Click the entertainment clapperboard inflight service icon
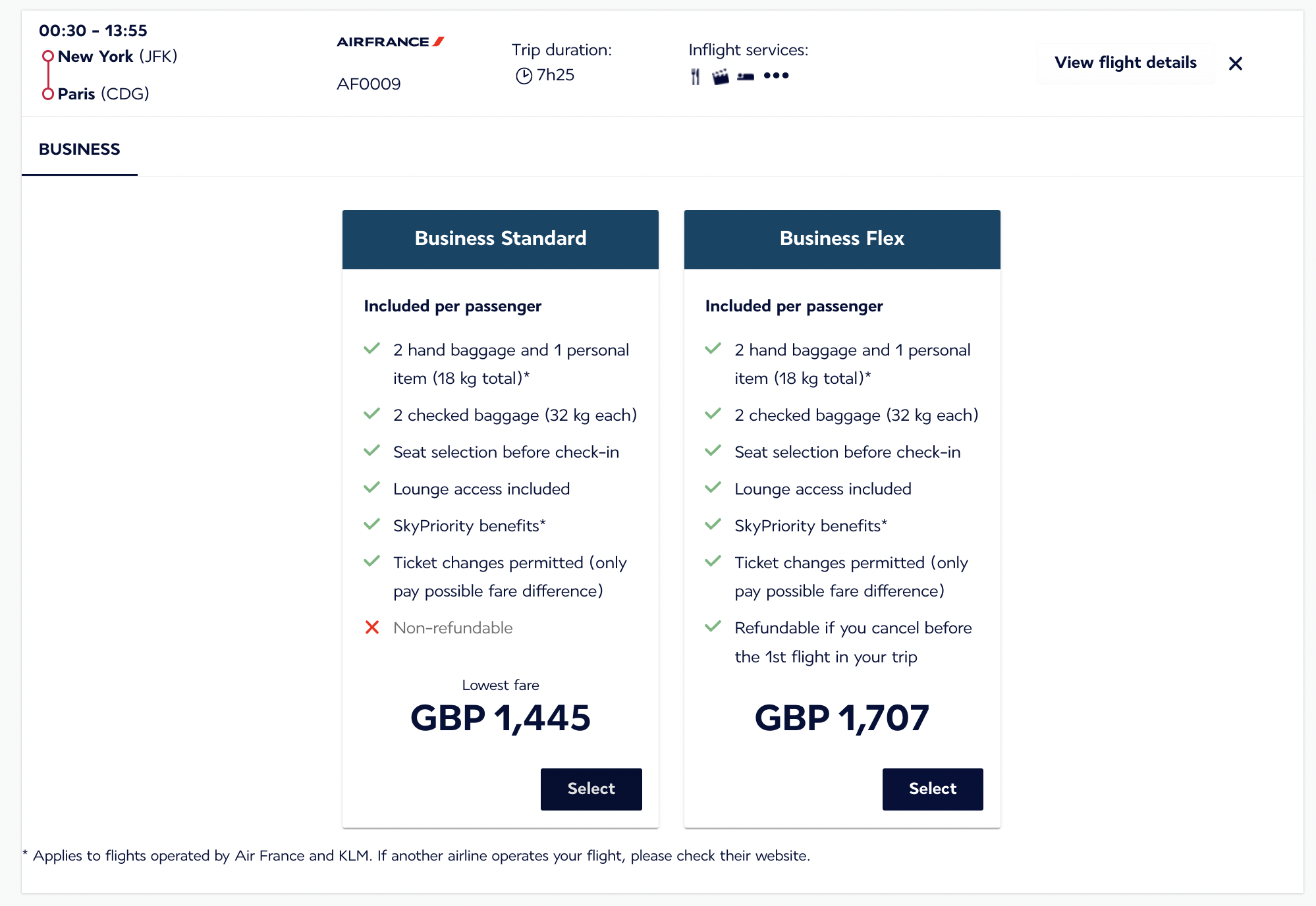The image size is (1316, 906). pyautogui.click(x=721, y=76)
